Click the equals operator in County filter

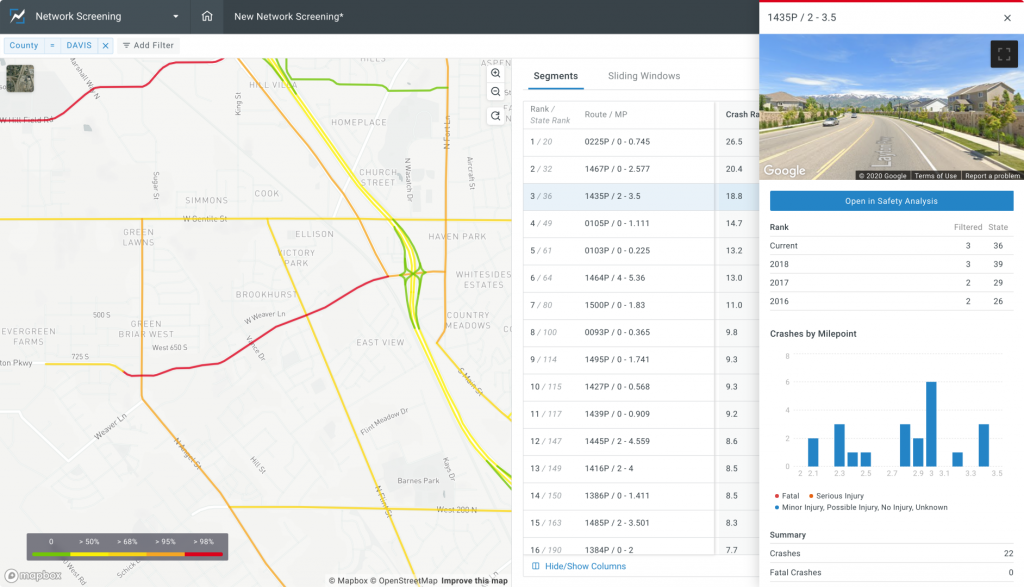point(52,46)
